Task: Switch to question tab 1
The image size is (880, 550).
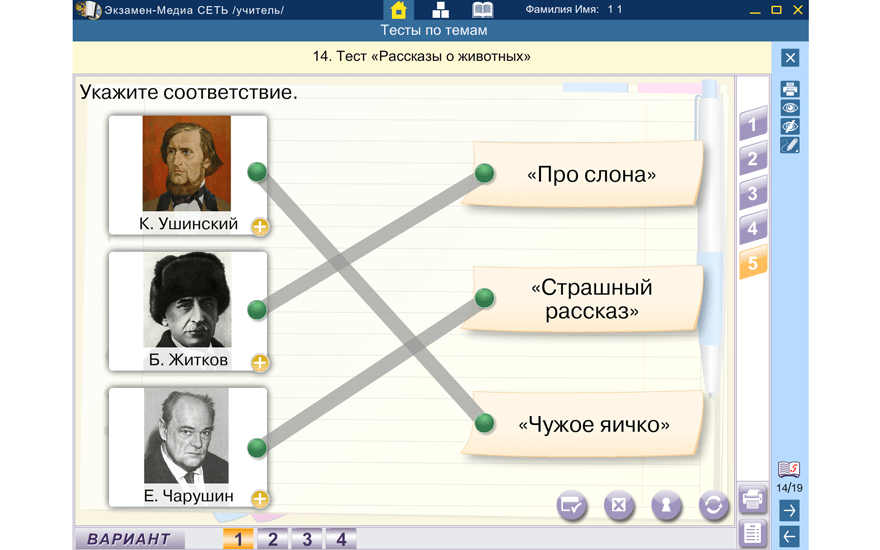Action: pyautogui.click(x=753, y=124)
